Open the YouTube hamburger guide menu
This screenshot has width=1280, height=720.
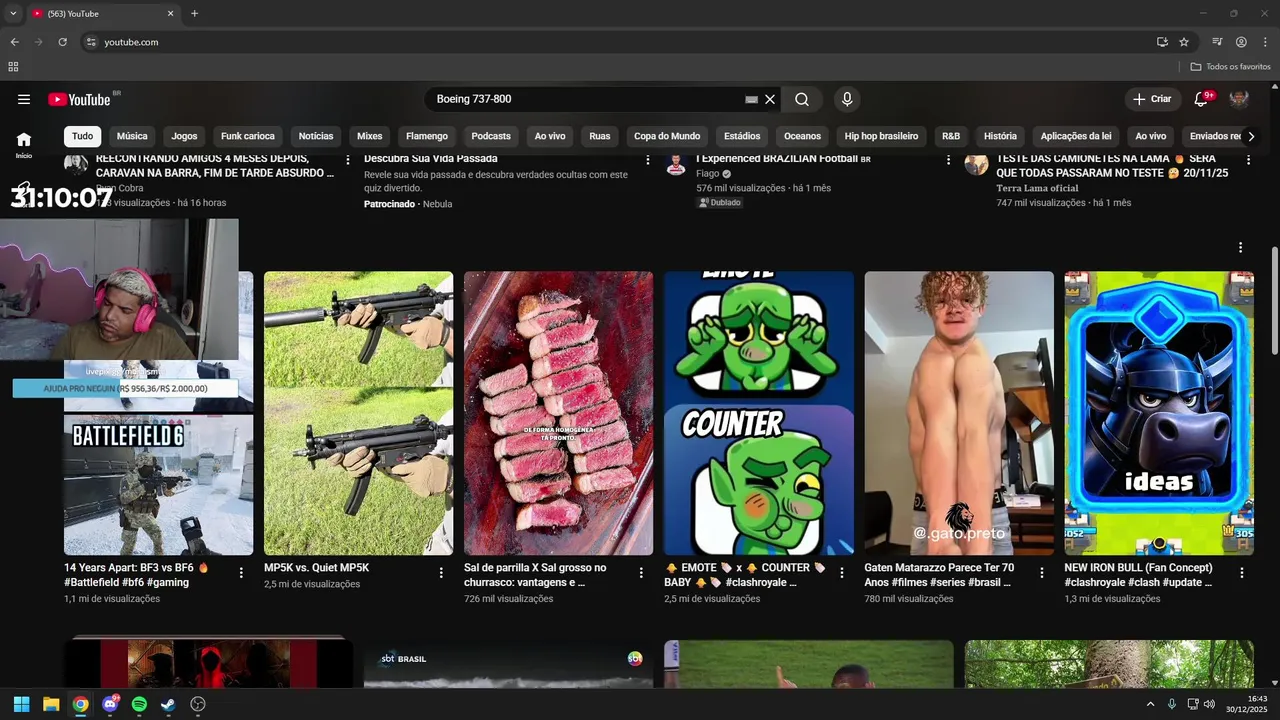pos(24,99)
